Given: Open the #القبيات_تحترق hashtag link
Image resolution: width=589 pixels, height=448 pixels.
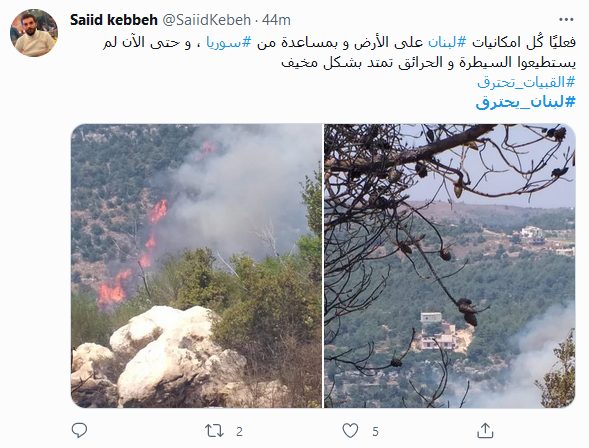Looking at the screenshot, I should (526, 82).
